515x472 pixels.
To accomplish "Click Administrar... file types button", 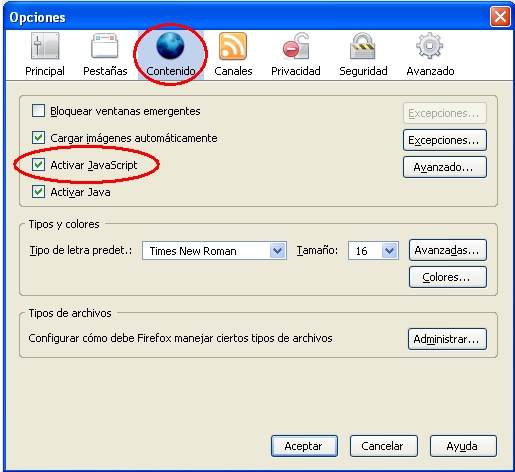I will (x=447, y=339).
